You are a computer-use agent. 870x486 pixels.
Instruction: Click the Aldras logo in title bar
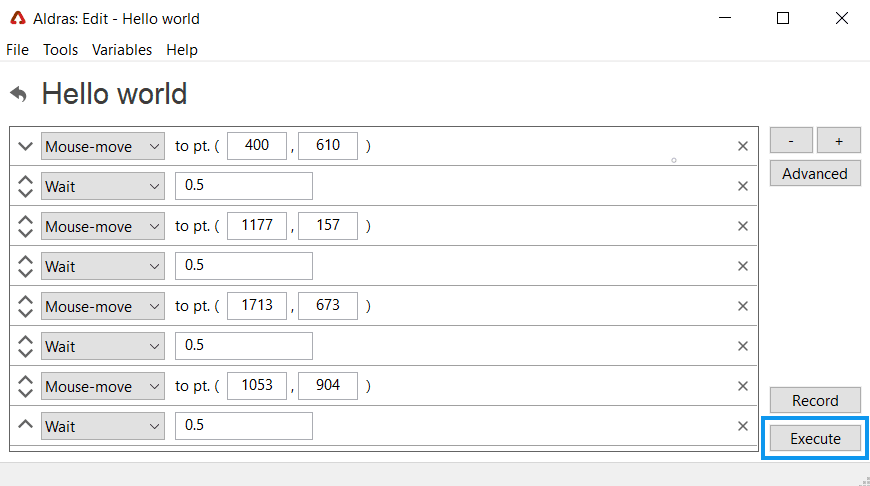(x=18, y=18)
